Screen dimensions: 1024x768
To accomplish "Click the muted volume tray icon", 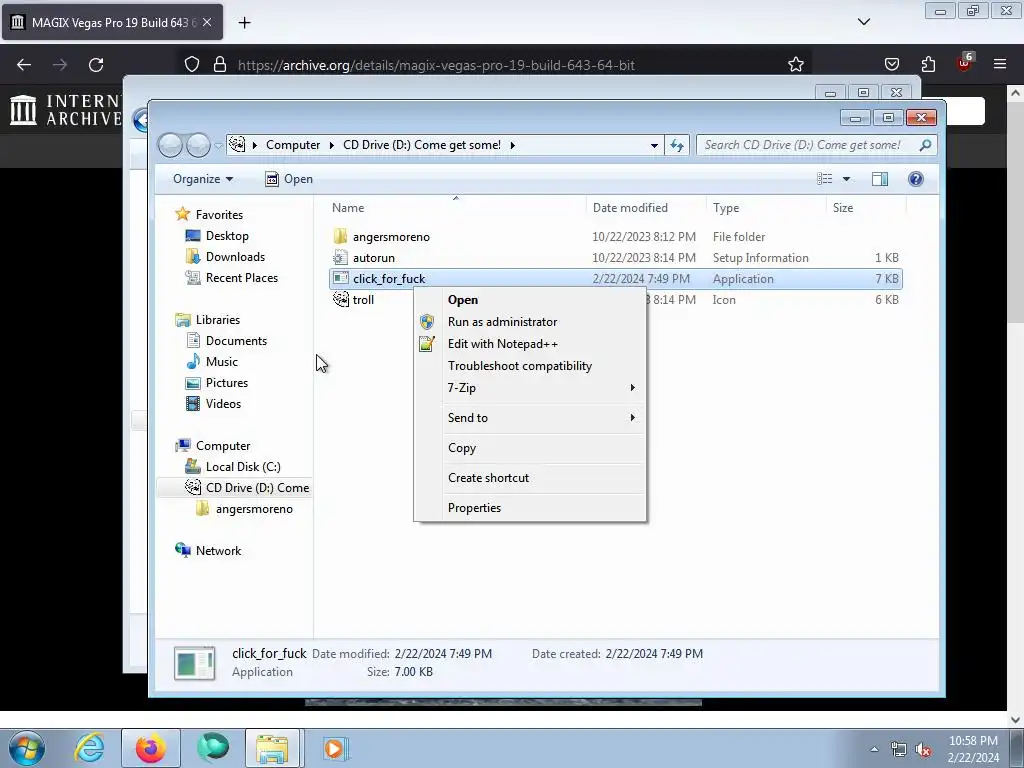I will point(923,750).
